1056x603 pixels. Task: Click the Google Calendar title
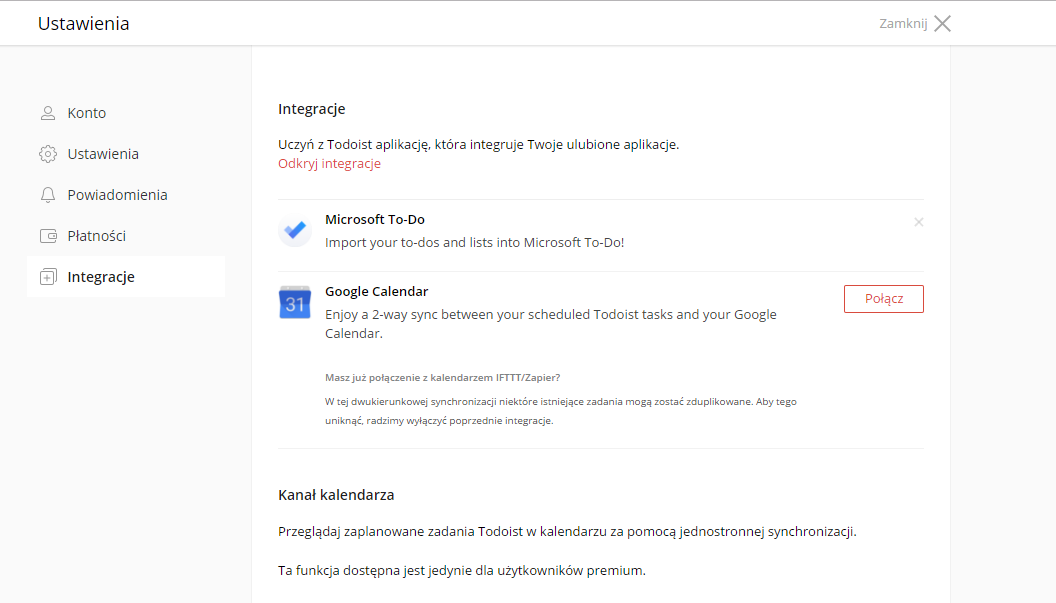[x=376, y=292]
